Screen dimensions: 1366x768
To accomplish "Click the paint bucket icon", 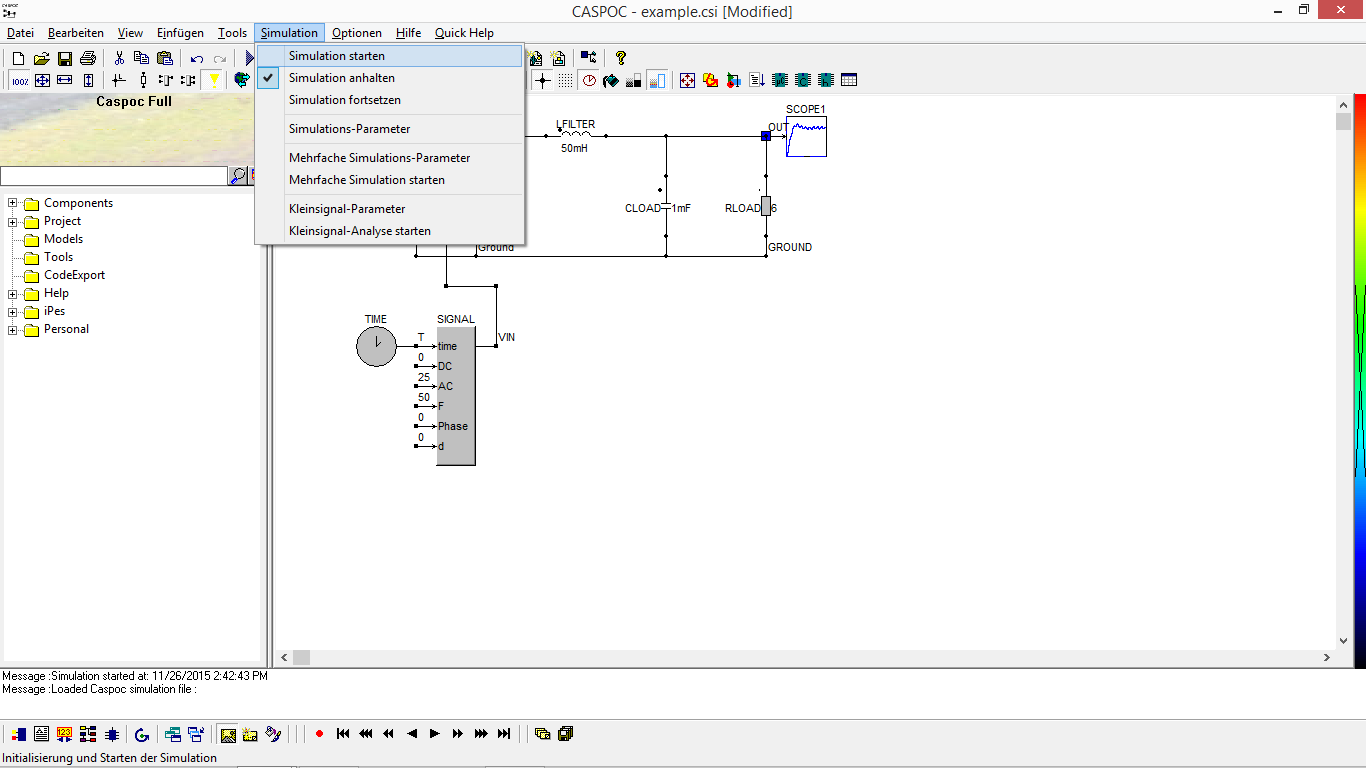I will [611, 80].
